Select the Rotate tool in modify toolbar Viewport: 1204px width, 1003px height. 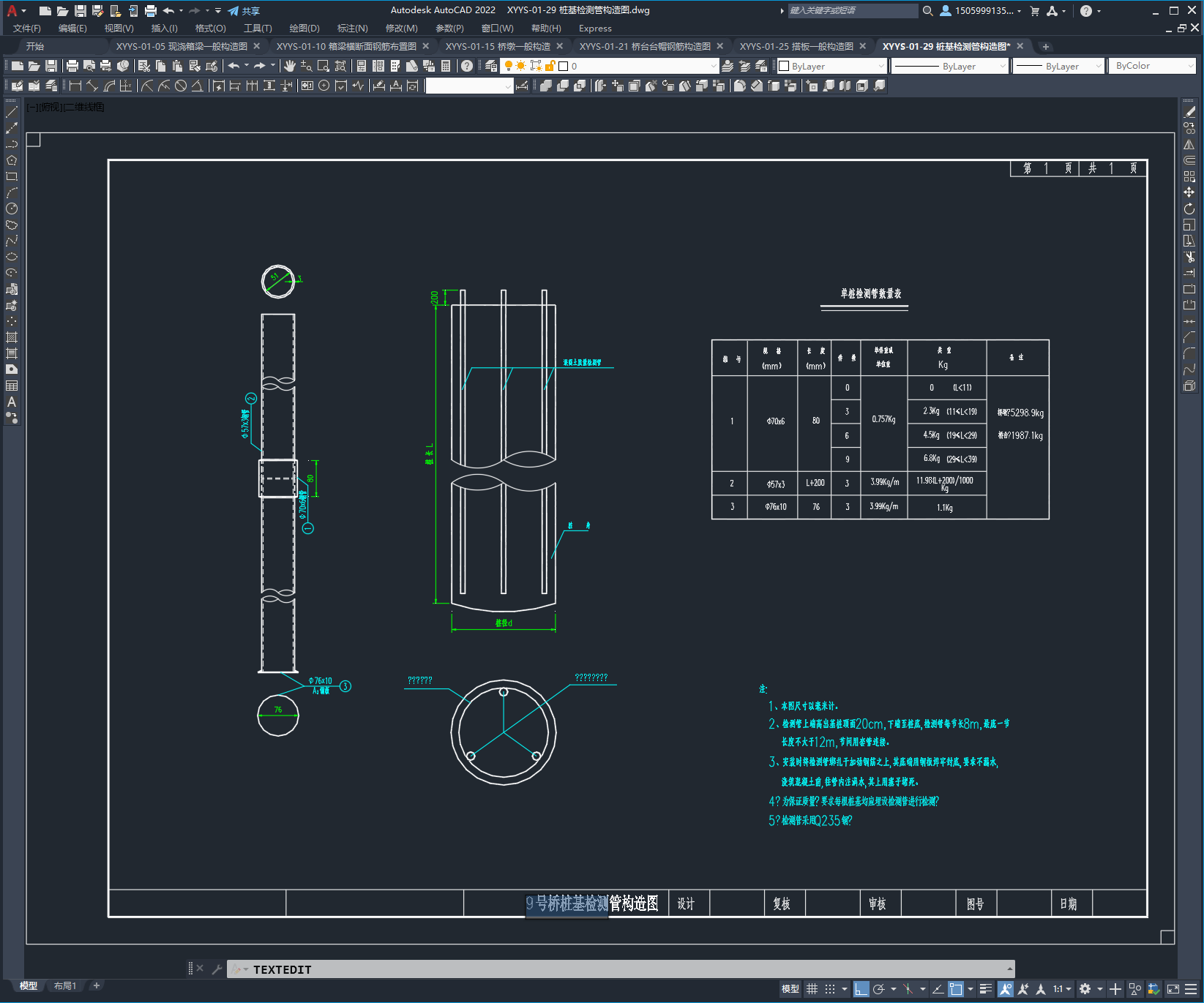pyautogui.click(x=1189, y=209)
